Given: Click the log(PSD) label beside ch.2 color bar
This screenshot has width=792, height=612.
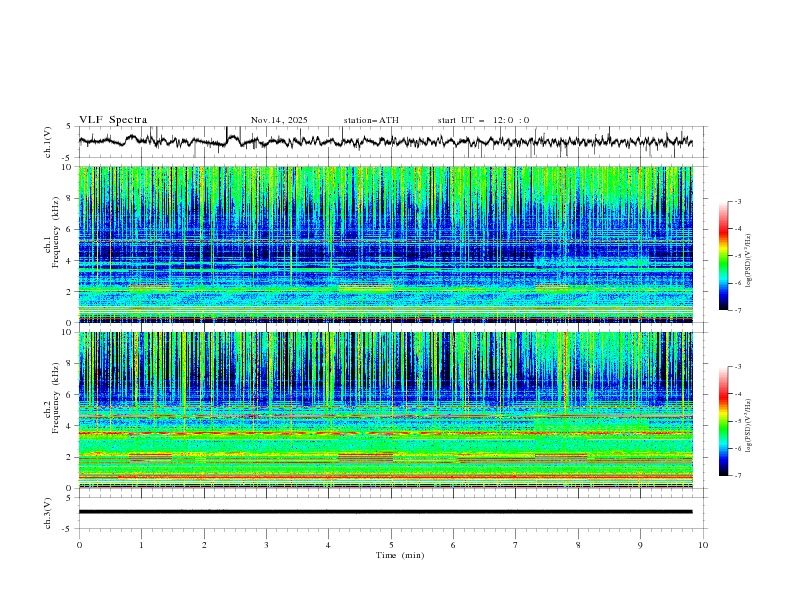Looking at the screenshot, I should [749, 426].
